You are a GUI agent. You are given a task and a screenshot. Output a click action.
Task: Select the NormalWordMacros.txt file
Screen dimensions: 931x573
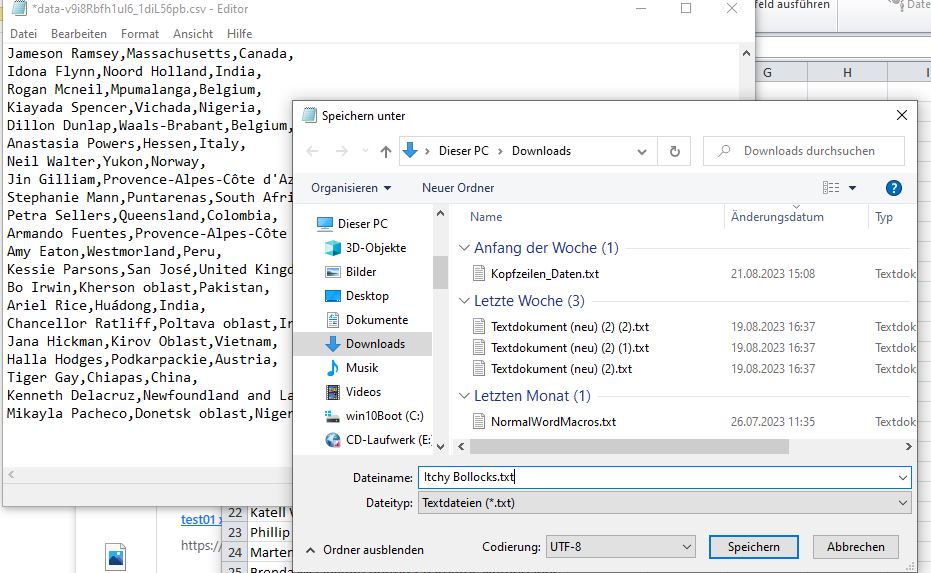pos(553,422)
